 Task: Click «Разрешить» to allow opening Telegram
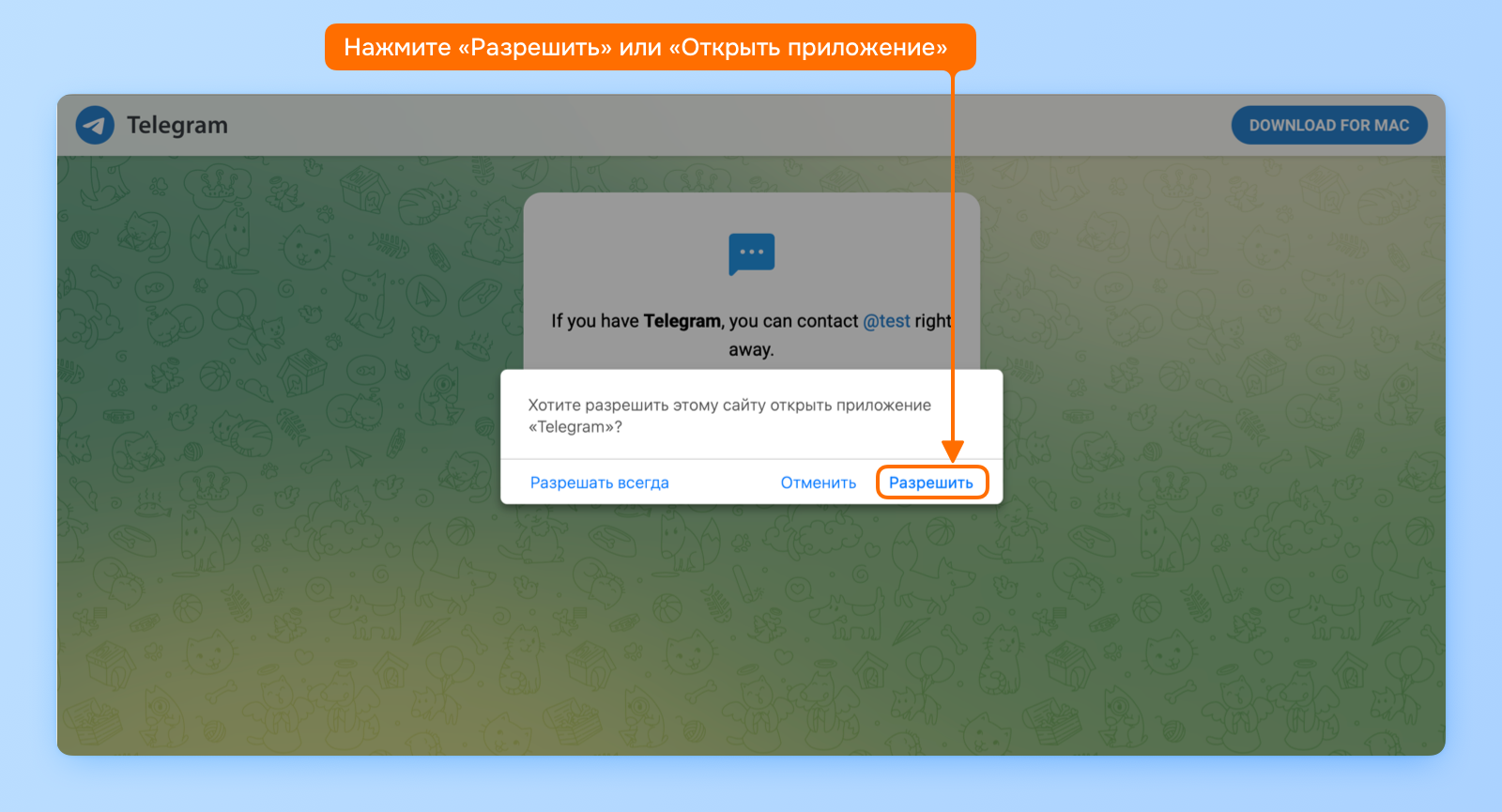point(931,483)
